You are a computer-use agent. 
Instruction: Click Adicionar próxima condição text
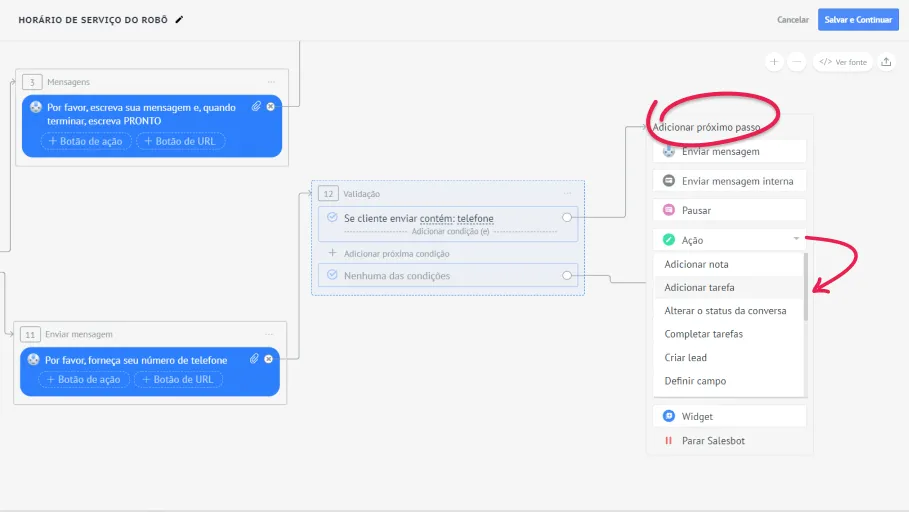click(397, 253)
